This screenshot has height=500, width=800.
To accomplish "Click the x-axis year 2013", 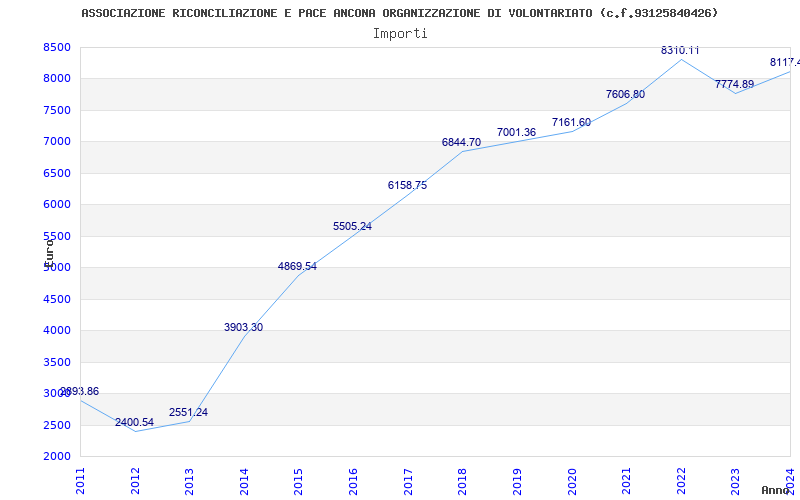I will tap(189, 481).
